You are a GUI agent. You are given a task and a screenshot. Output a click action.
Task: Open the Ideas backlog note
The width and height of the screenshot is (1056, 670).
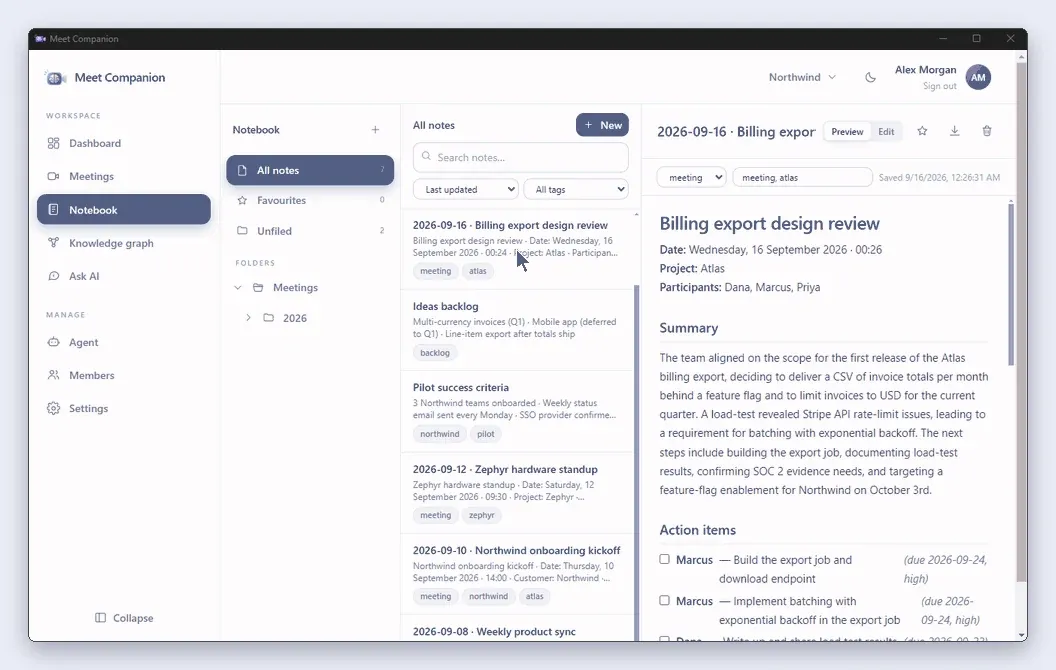click(517, 330)
